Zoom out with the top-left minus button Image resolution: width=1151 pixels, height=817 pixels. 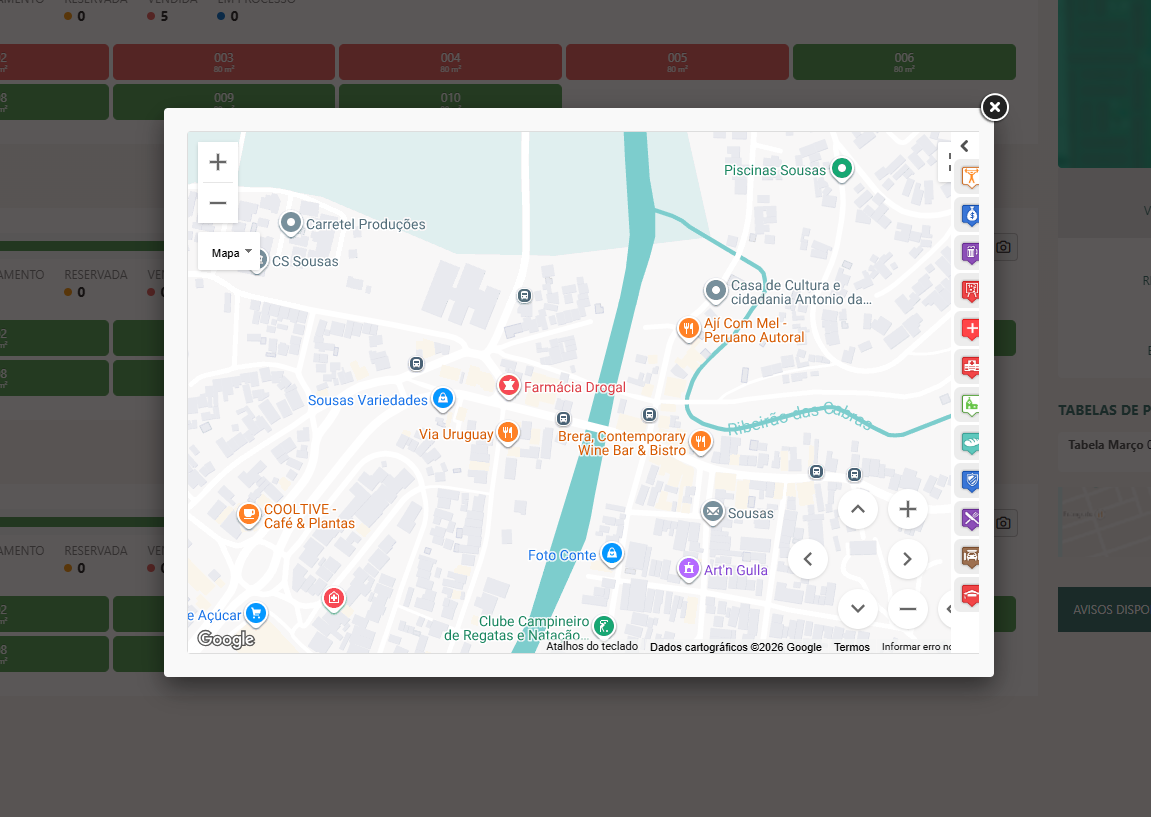218,203
